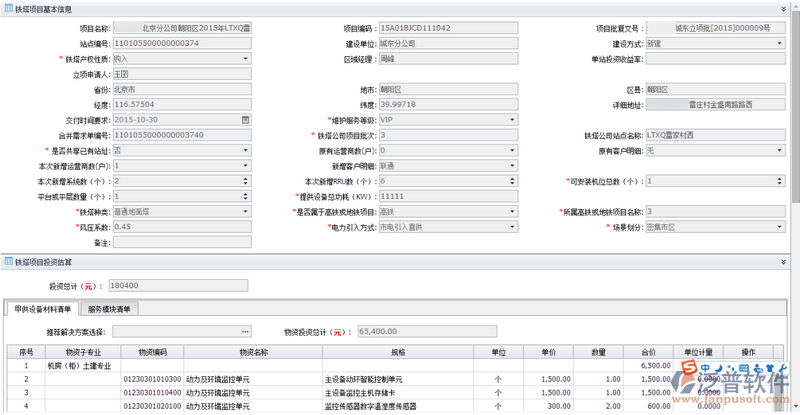Click the ellipsis browse button for 推荐解决方案选择
800x415 pixels.
click(245, 331)
